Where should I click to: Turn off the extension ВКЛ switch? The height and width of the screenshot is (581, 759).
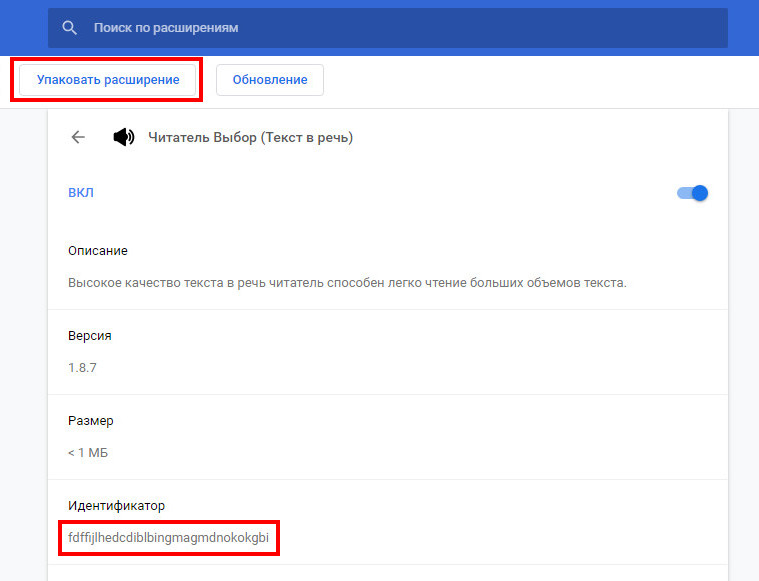(x=692, y=193)
